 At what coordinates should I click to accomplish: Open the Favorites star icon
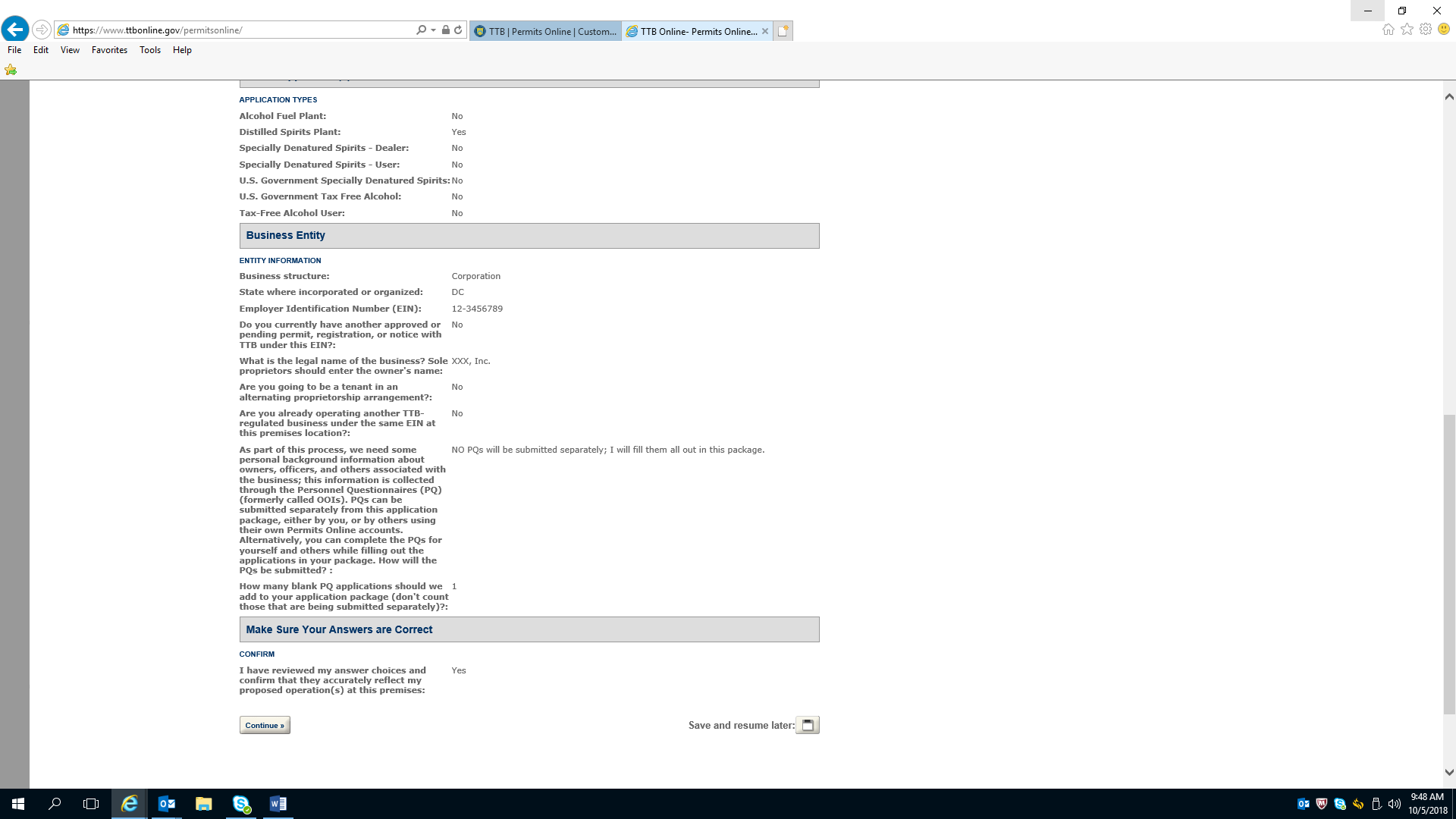pos(1407,30)
